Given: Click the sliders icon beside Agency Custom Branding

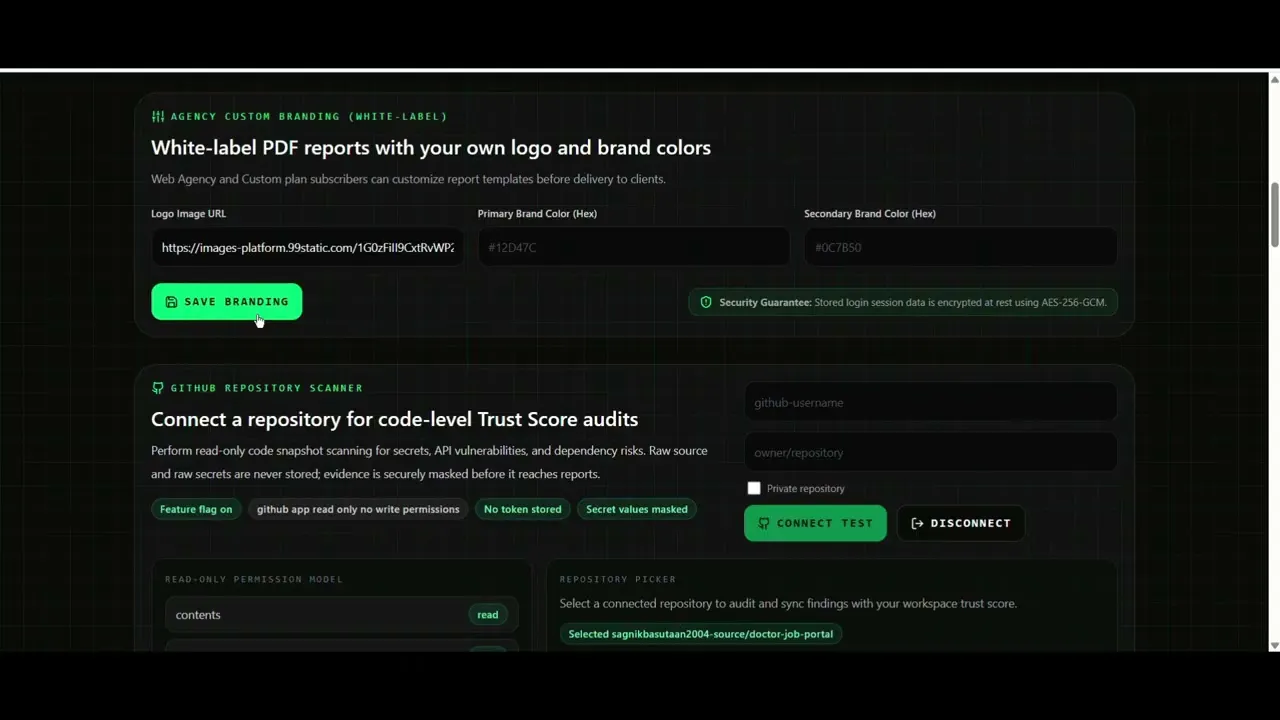Looking at the screenshot, I should tap(158, 117).
